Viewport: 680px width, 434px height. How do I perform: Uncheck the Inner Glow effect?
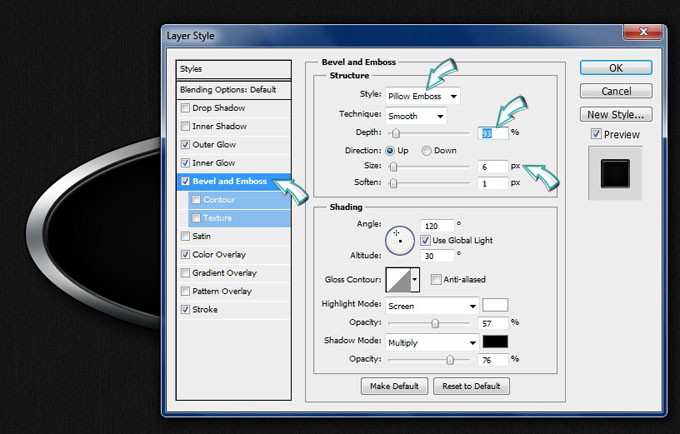(185, 163)
